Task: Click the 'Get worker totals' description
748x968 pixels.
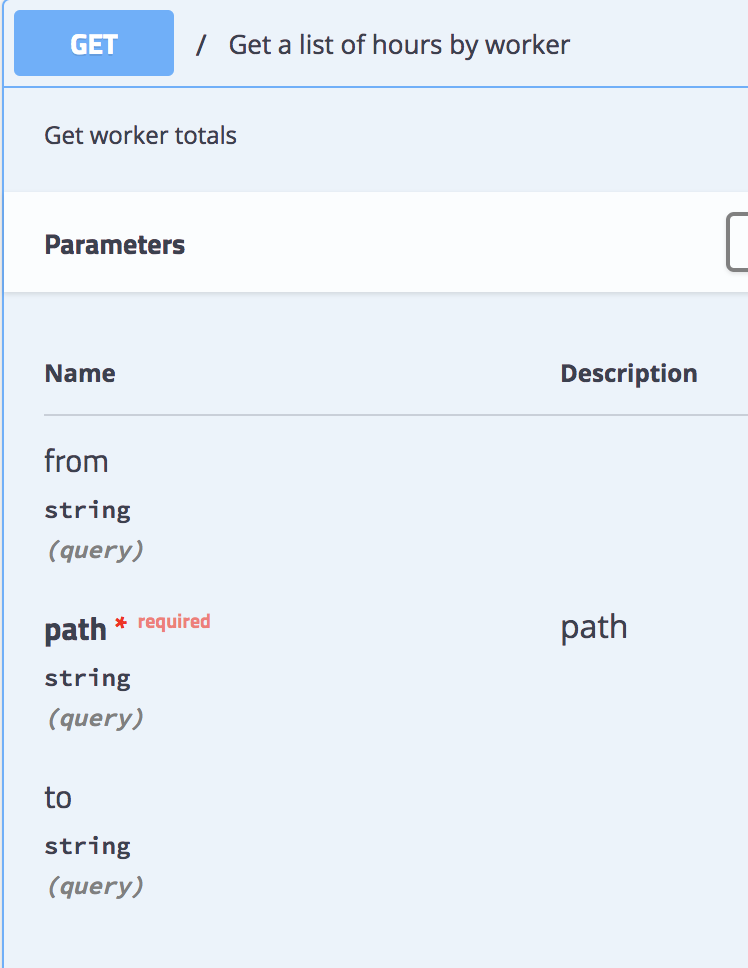Action: tap(140, 135)
